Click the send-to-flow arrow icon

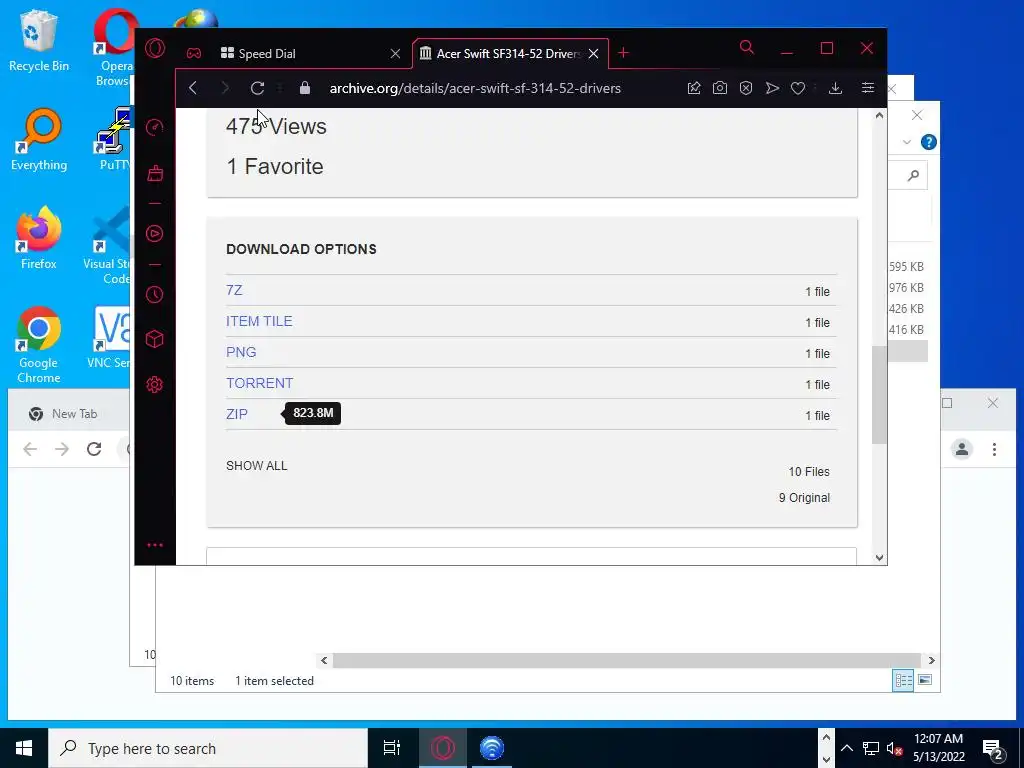click(772, 88)
